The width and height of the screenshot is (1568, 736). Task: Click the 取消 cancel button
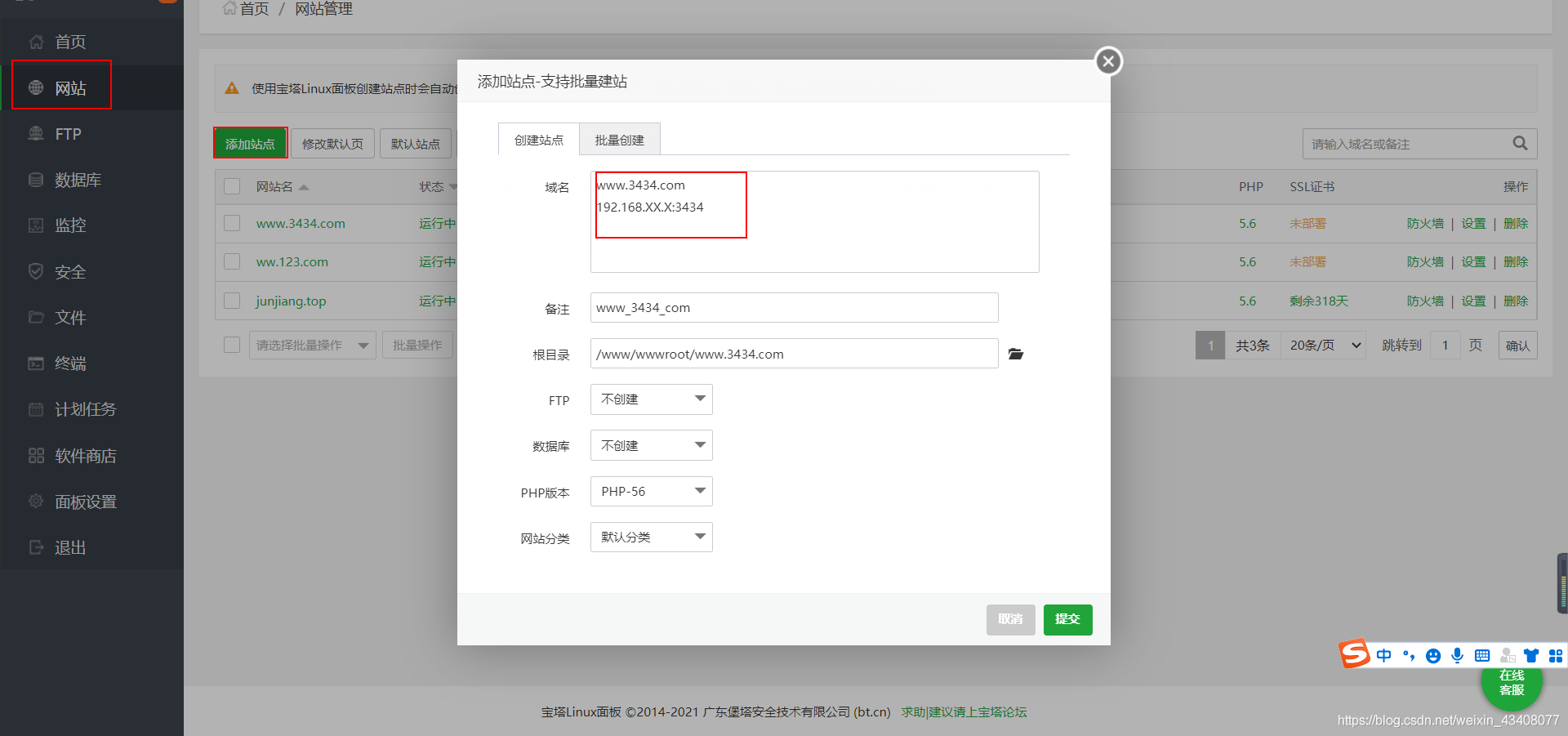1010,619
